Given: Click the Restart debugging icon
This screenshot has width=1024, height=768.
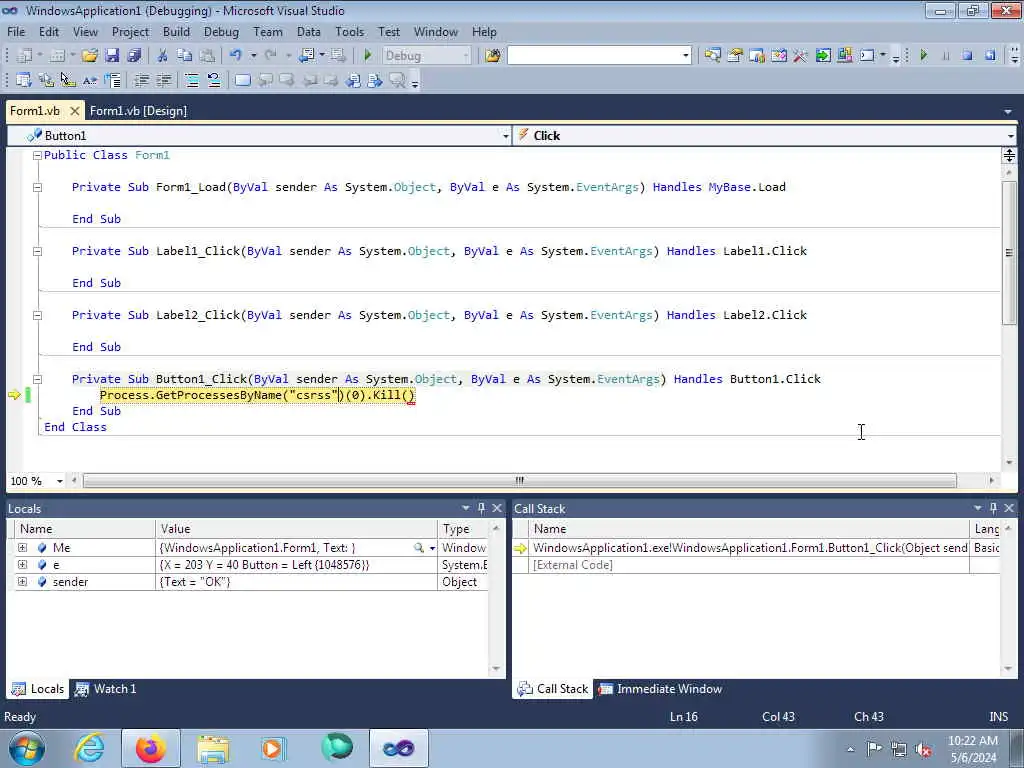Looking at the screenshot, I should (990, 56).
